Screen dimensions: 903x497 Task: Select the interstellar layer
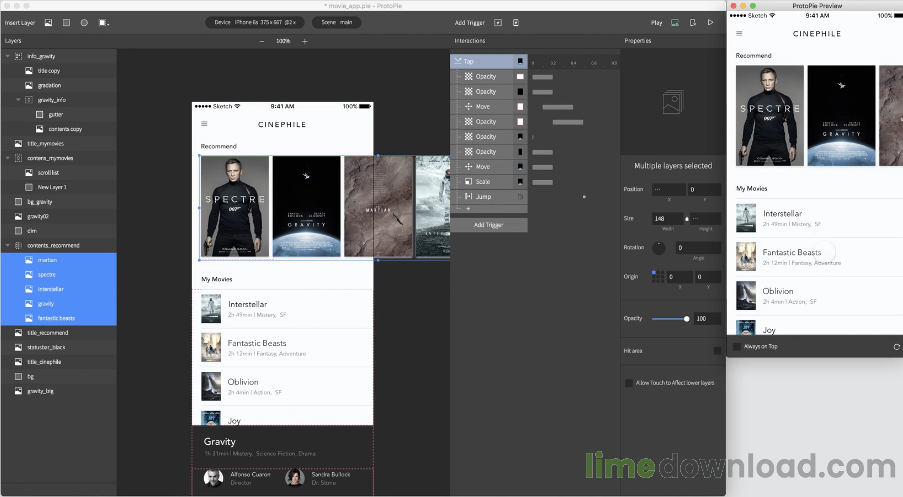coord(58,289)
